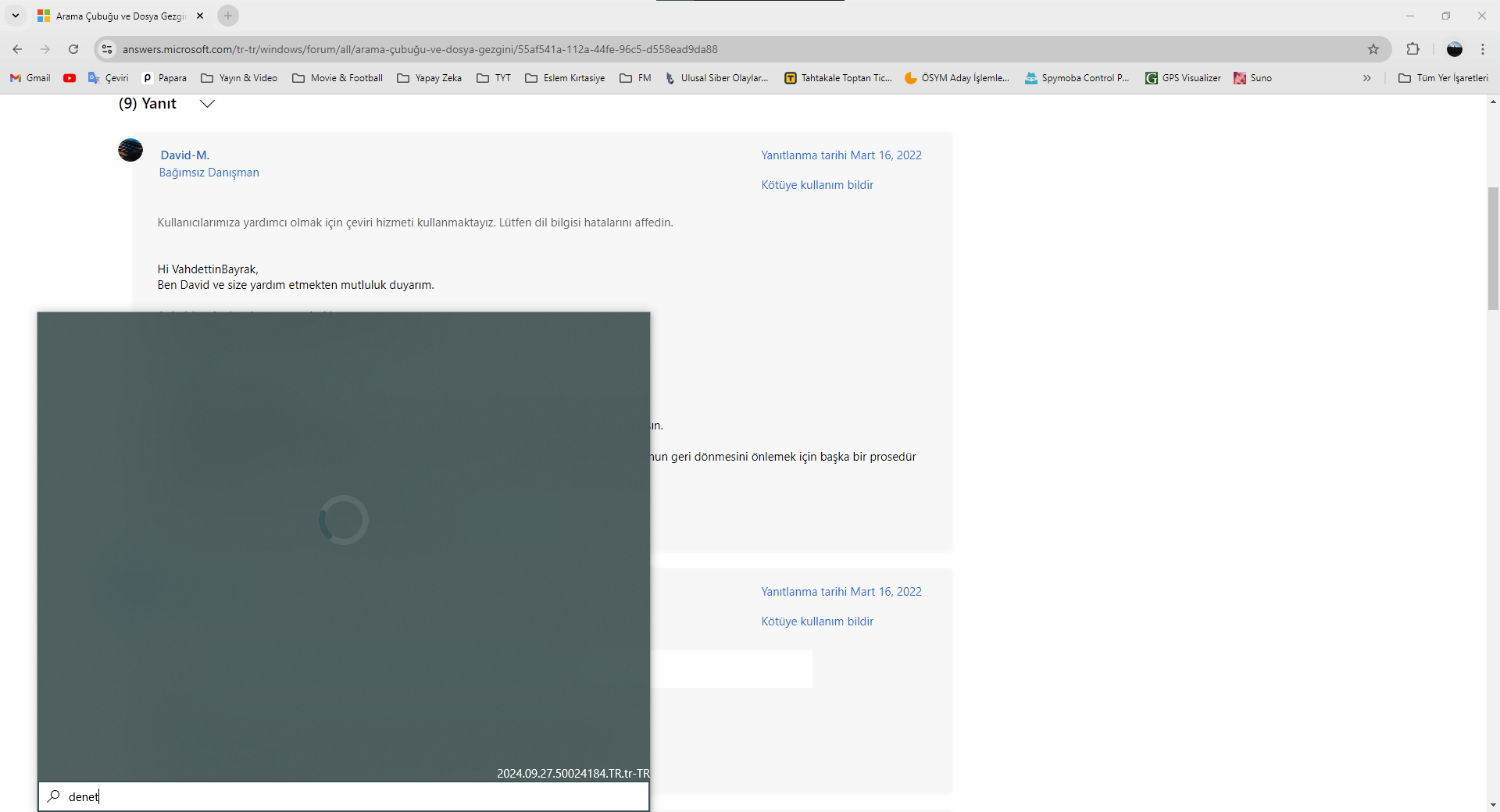Select the Arama Çubuğu ve Dosya Gezgini tab

coord(120,16)
